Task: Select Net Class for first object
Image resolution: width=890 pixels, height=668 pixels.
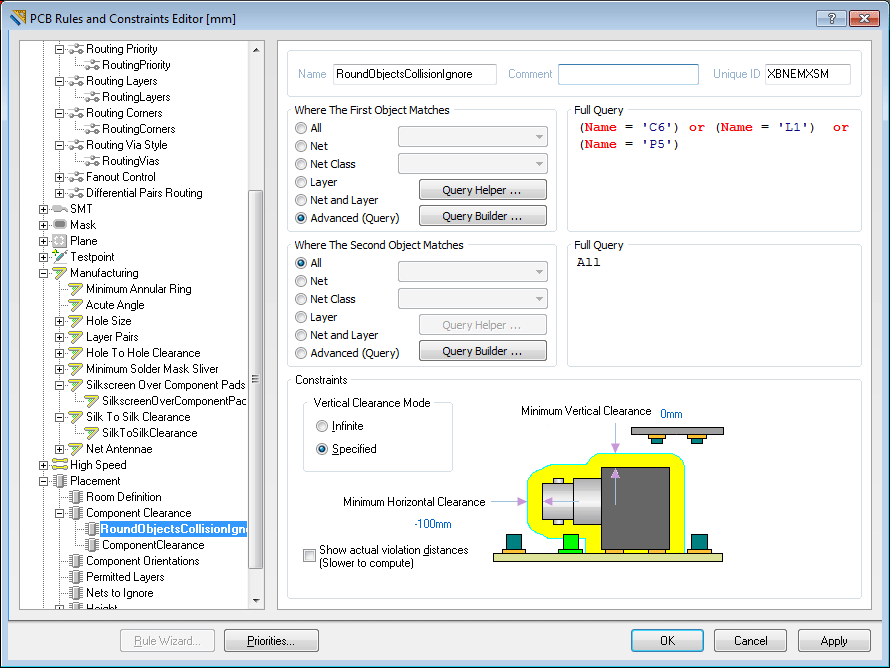Action: (x=301, y=164)
